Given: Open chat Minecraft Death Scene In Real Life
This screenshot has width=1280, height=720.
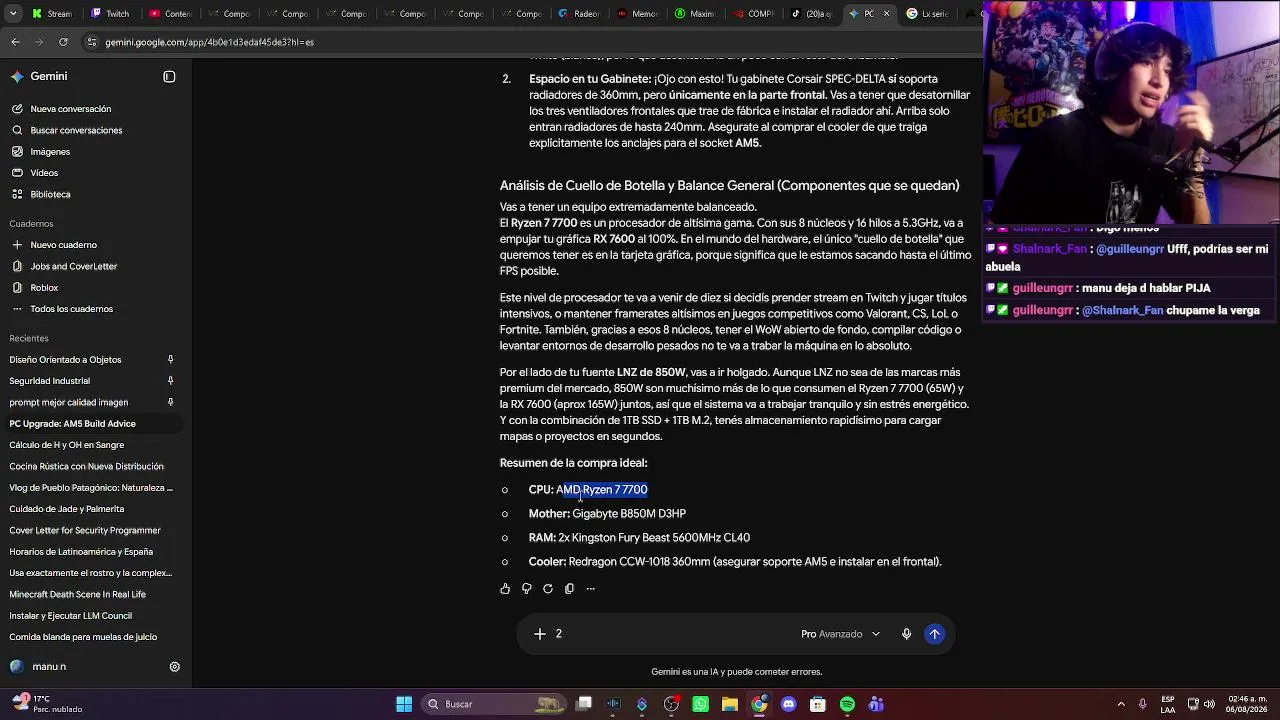Looking at the screenshot, I should [x=78, y=594].
